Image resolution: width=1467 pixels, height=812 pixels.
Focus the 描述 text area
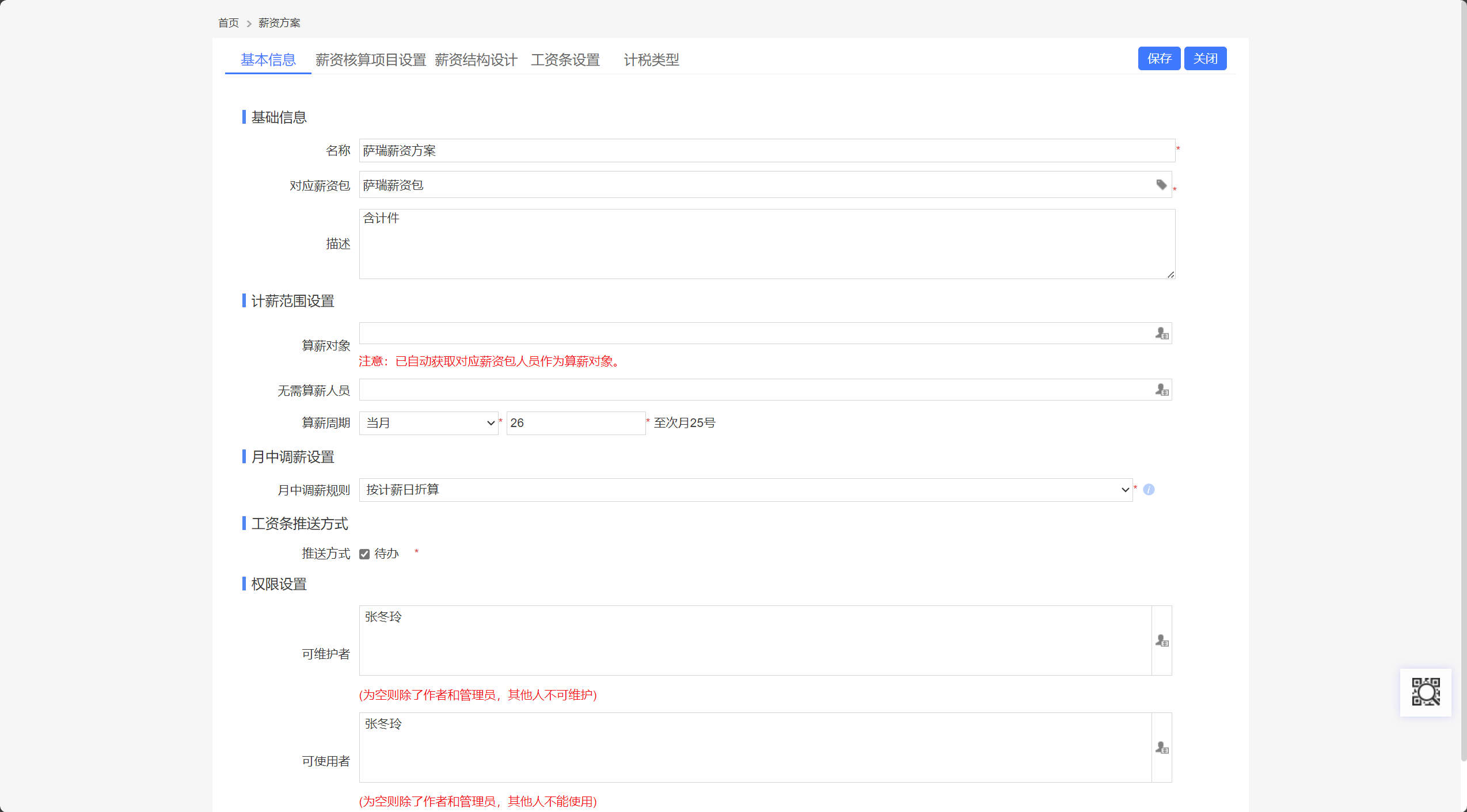click(x=766, y=244)
